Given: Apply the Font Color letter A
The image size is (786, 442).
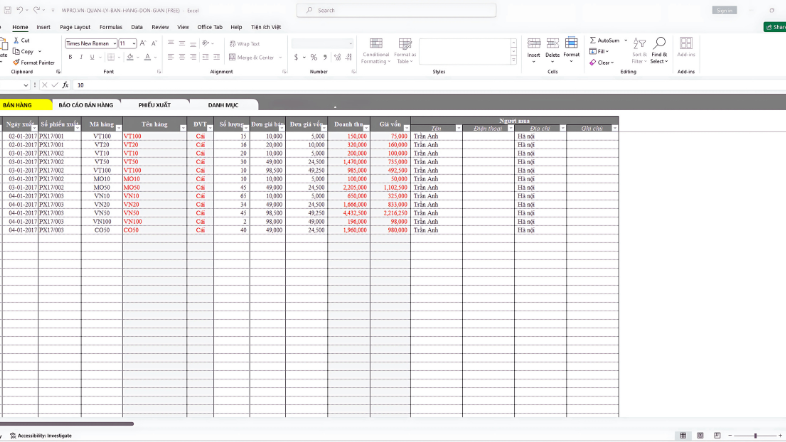Looking at the screenshot, I should (x=147, y=57).
